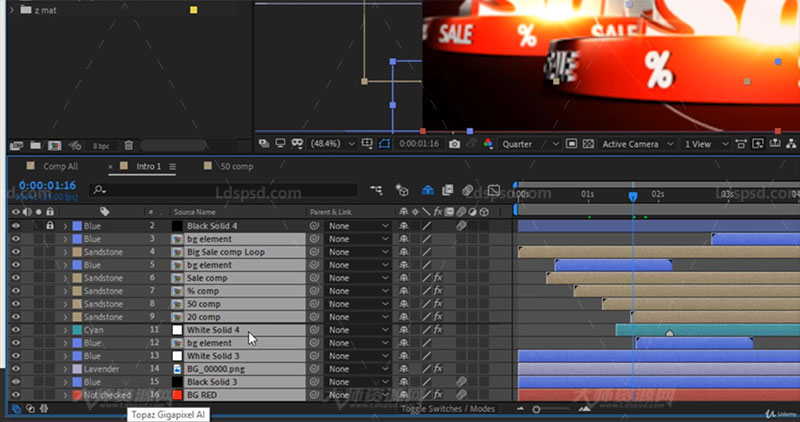Click the Lavender label color swatch
The width and height of the screenshot is (800, 422).
click(77, 368)
